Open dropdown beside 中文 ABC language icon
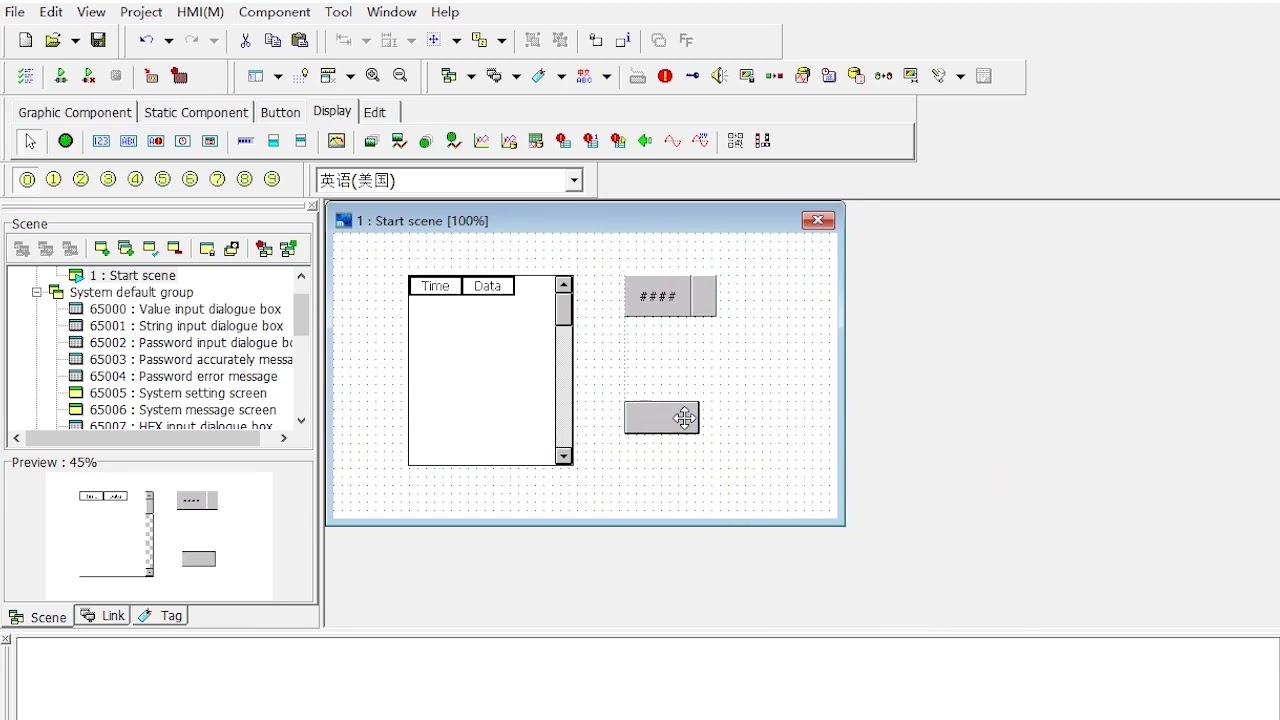The image size is (1280, 720). [606, 76]
